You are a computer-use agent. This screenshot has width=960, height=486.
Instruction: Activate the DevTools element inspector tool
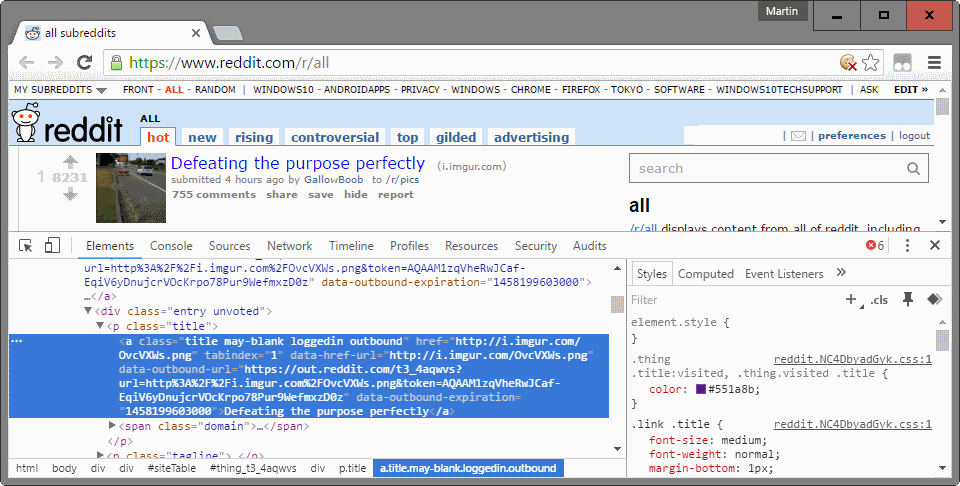click(26, 246)
